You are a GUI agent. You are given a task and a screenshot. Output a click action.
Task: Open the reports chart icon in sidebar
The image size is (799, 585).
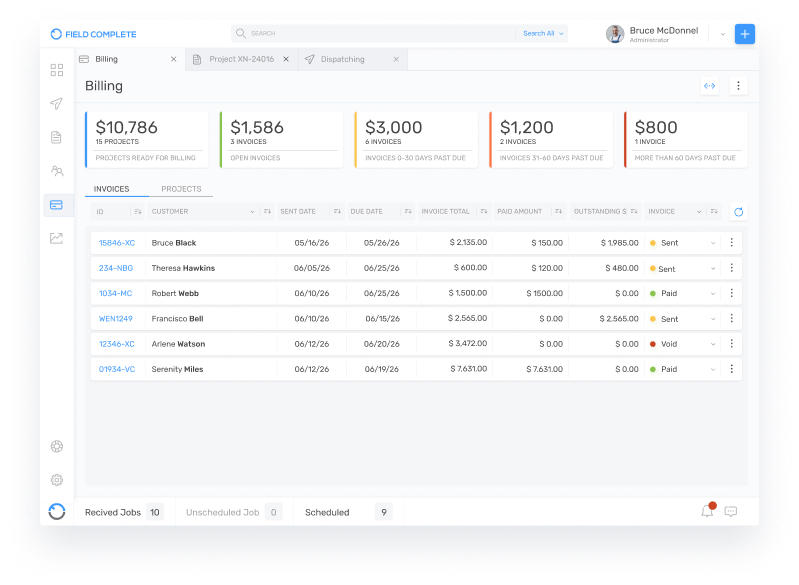pyautogui.click(x=57, y=238)
